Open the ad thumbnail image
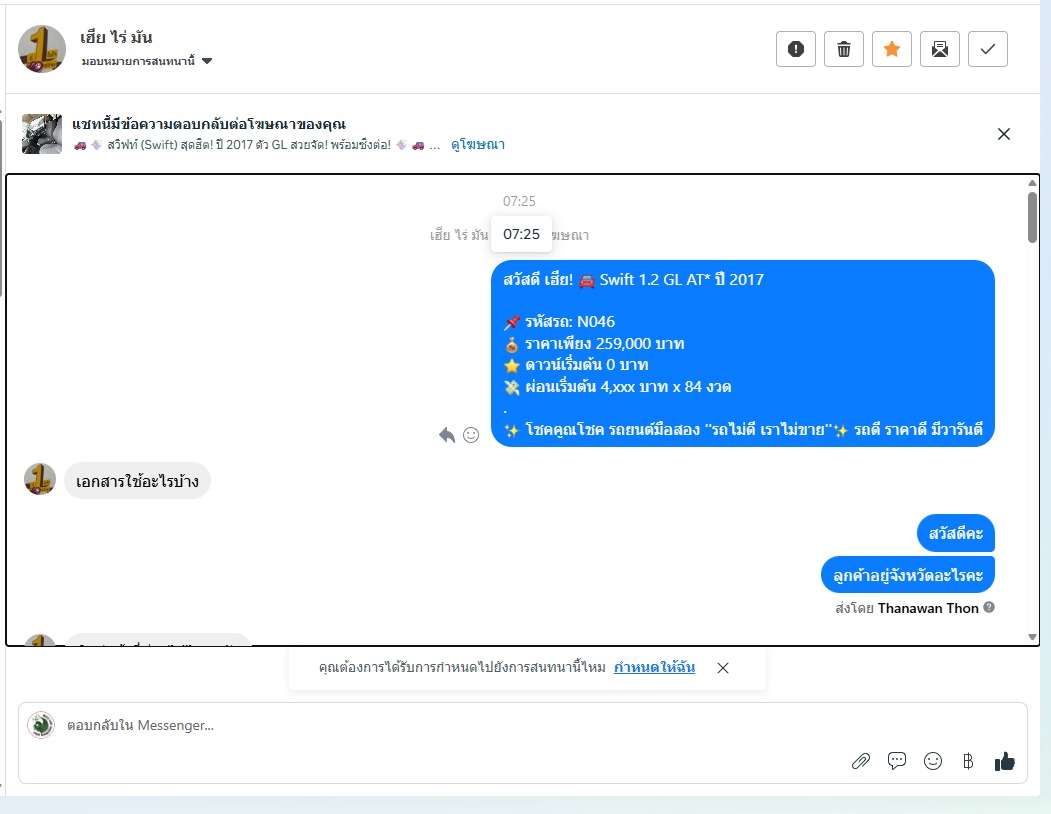Viewport: 1051px width, 814px height. pyautogui.click(x=42, y=134)
